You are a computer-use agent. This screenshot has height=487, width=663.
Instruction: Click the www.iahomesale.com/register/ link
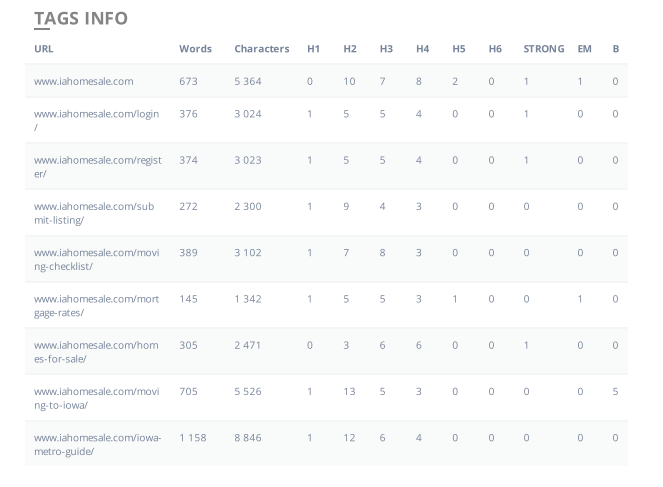point(97,160)
